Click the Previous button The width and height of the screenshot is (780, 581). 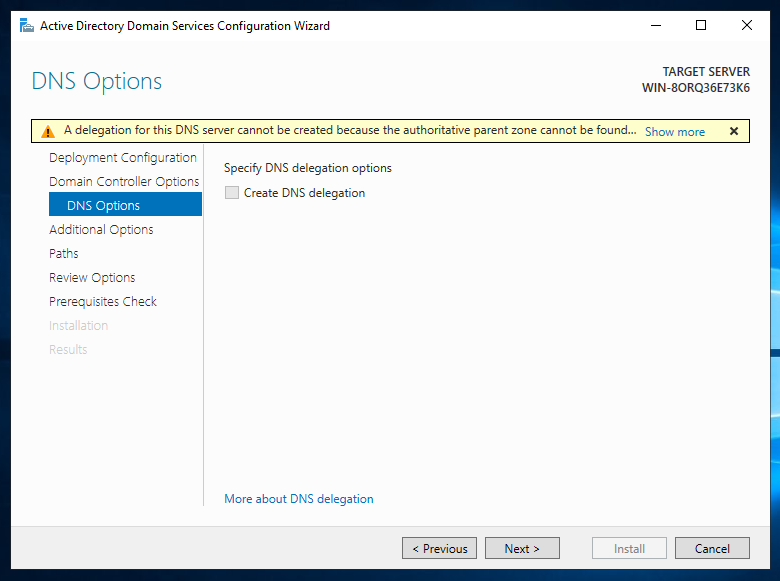pos(439,548)
